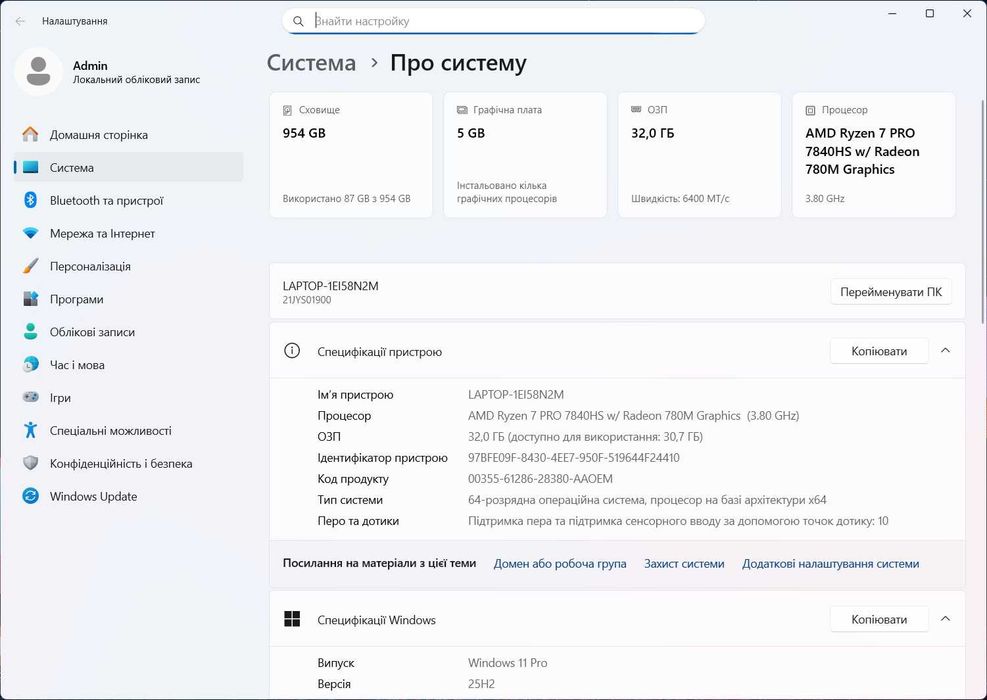This screenshot has height=700, width=987.
Task: Click the Облікові записи person icon
Action: (x=30, y=331)
